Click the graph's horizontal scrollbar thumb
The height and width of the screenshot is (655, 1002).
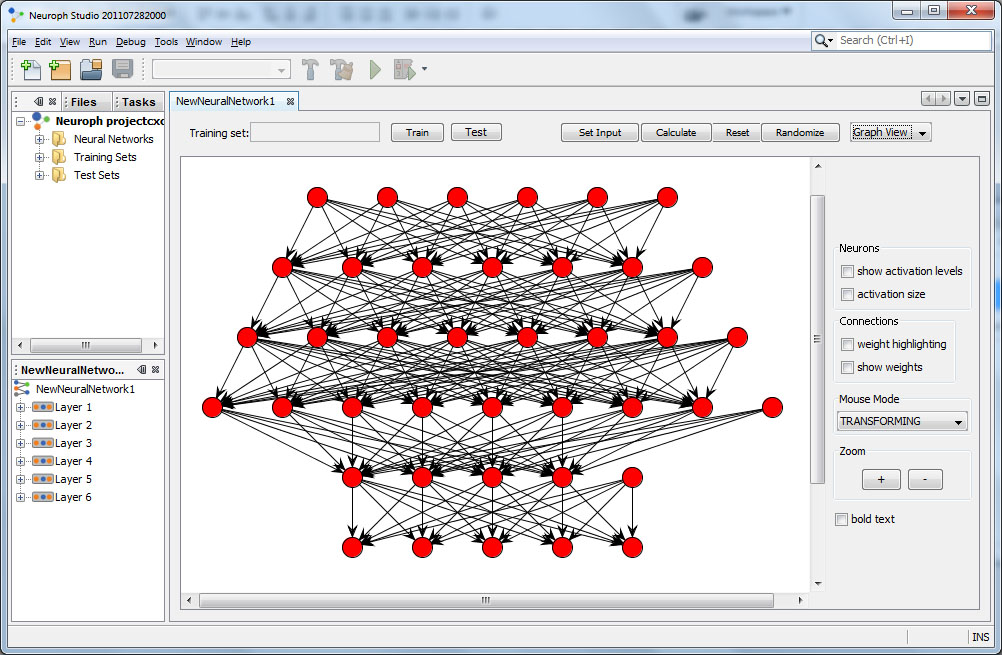point(485,601)
